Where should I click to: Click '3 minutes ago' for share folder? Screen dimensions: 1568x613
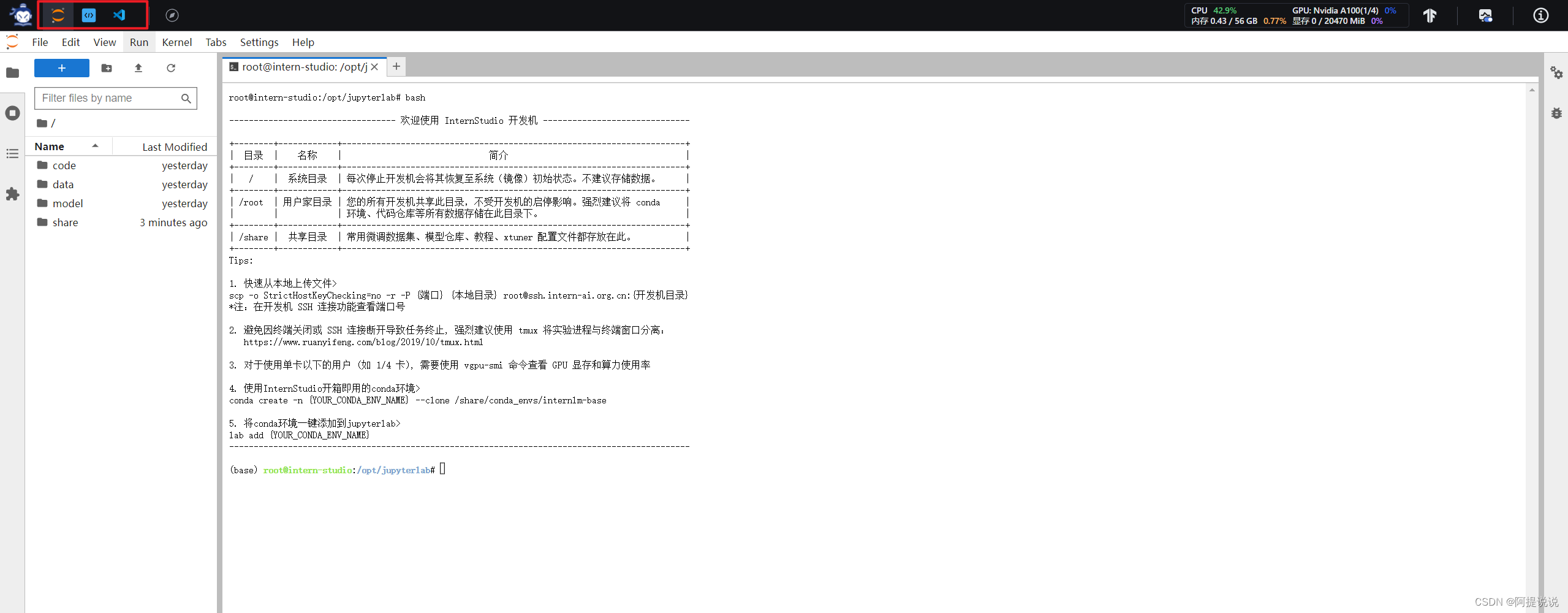tap(173, 223)
